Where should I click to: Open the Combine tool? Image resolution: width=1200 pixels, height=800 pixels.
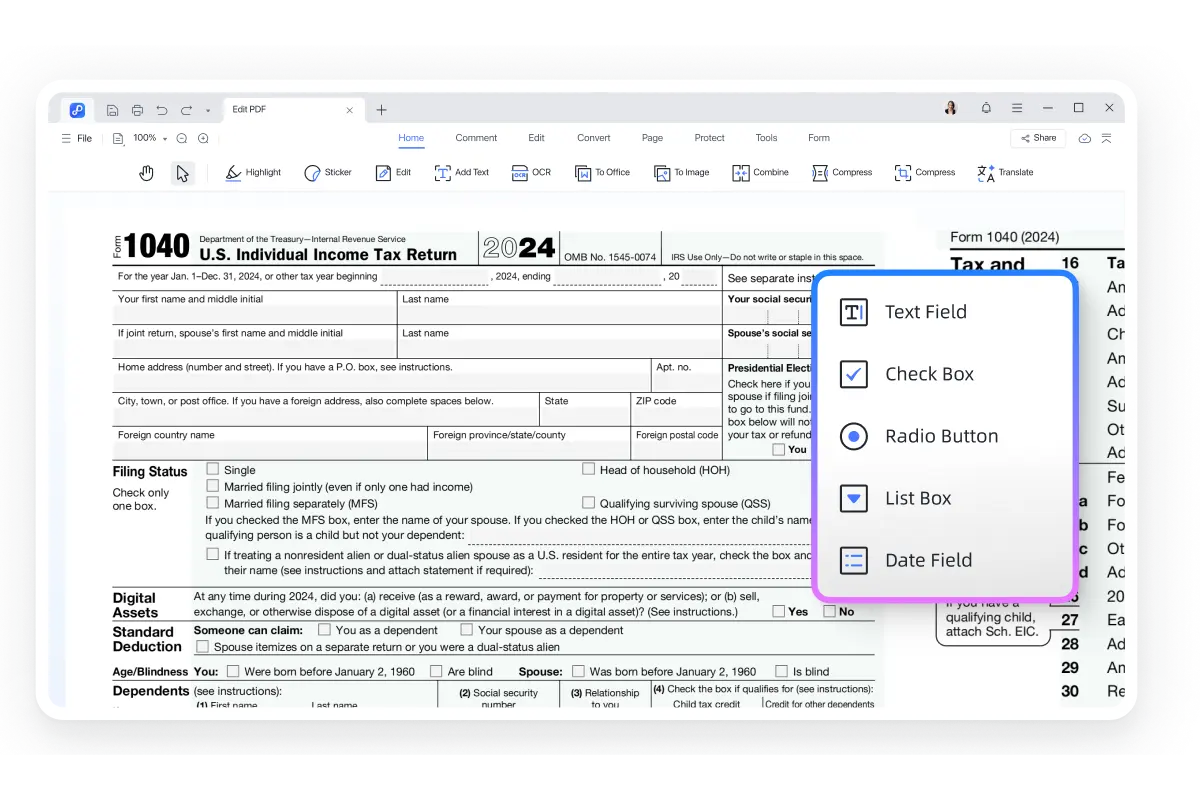click(760, 172)
